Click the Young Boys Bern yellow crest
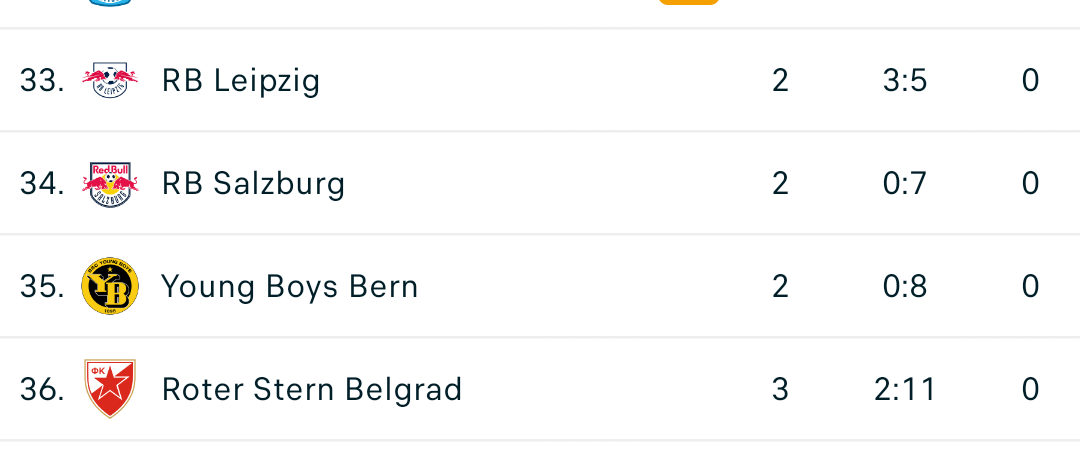The height and width of the screenshot is (456, 1080). pyautogui.click(x=110, y=287)
